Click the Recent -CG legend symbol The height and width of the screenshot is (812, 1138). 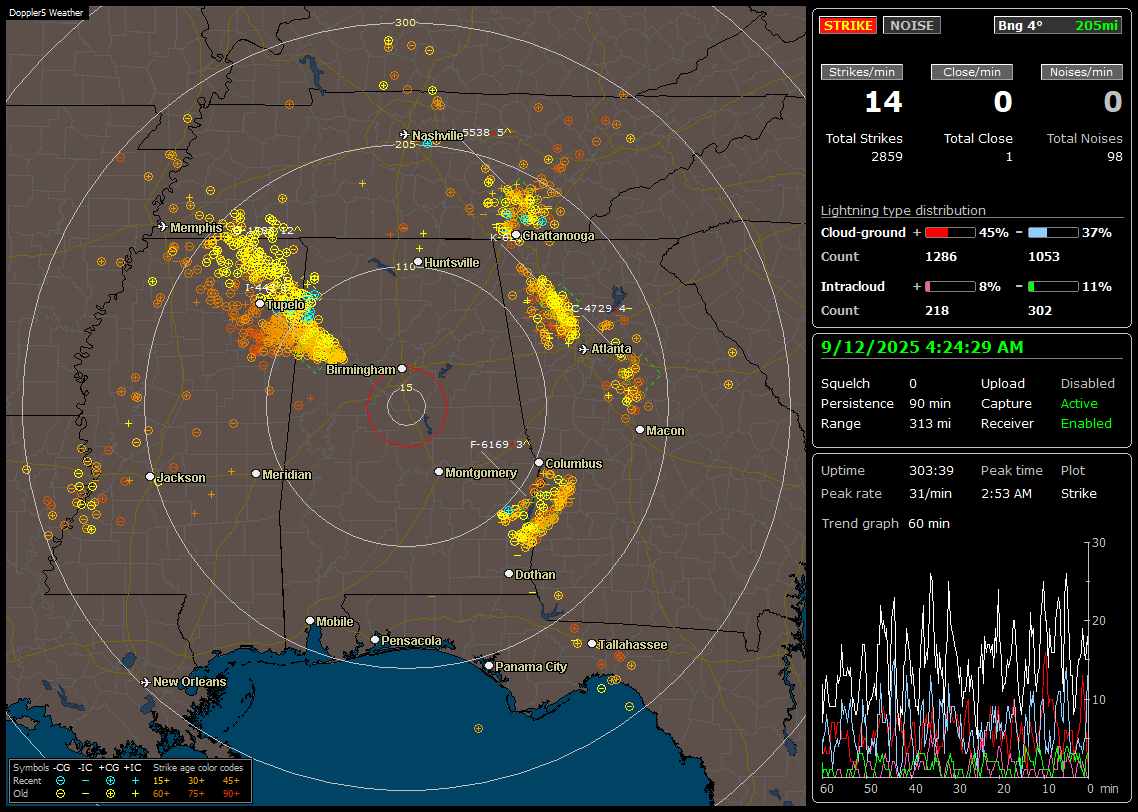(x=60, y=781)
